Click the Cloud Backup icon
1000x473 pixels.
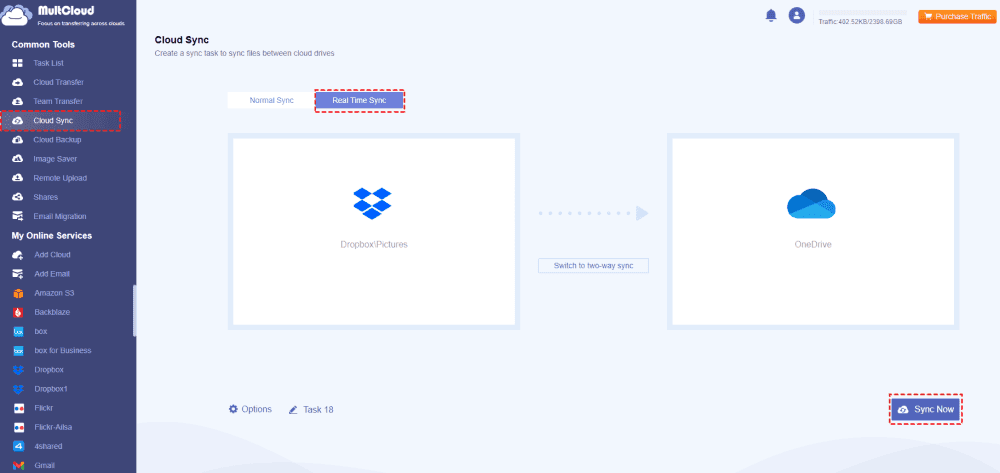click(18, 140)
